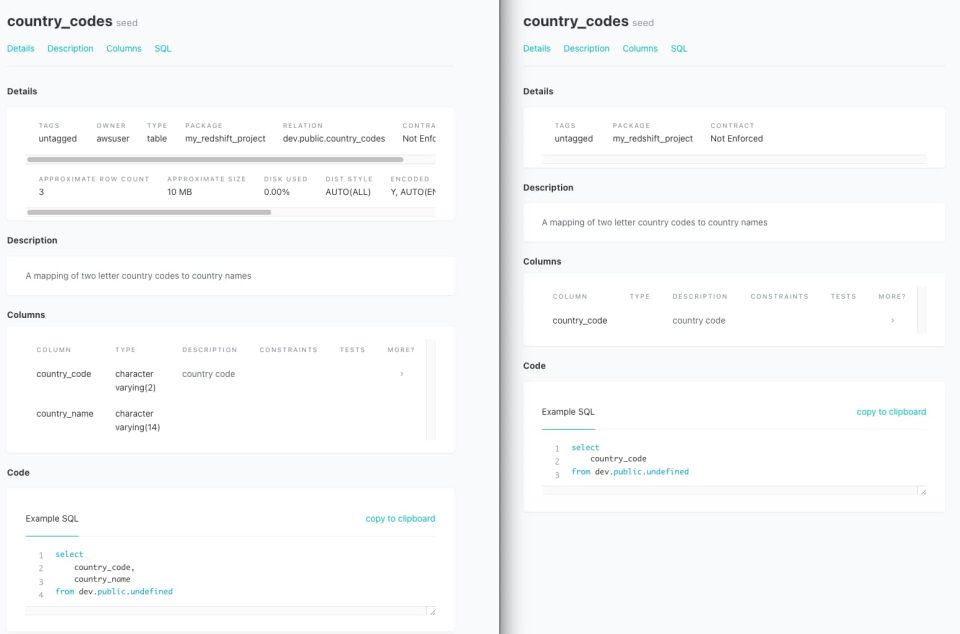The height and width of the screenshot is (634, 960).
Task: Click horizontal scrollbar under approximate row count
Action: (x=149, y=212)
